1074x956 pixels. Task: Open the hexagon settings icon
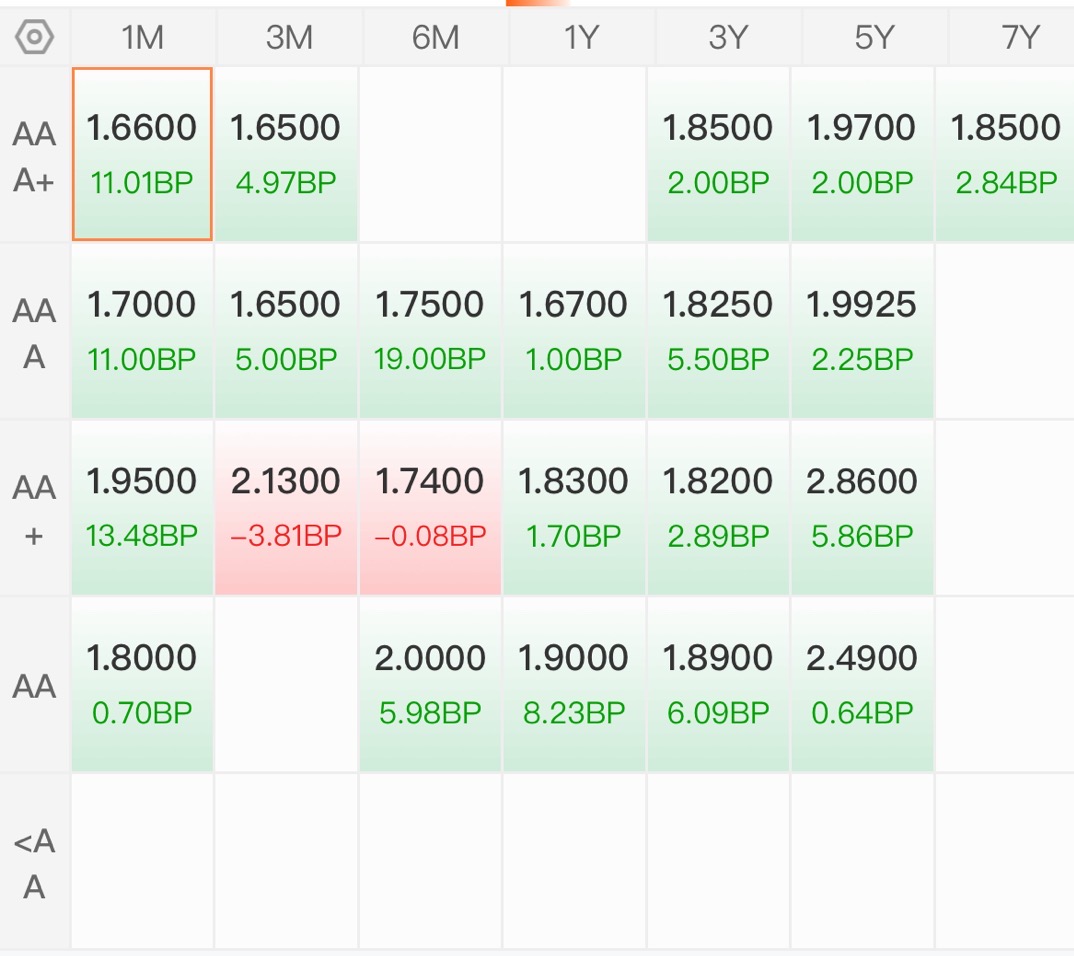point(34,36)
